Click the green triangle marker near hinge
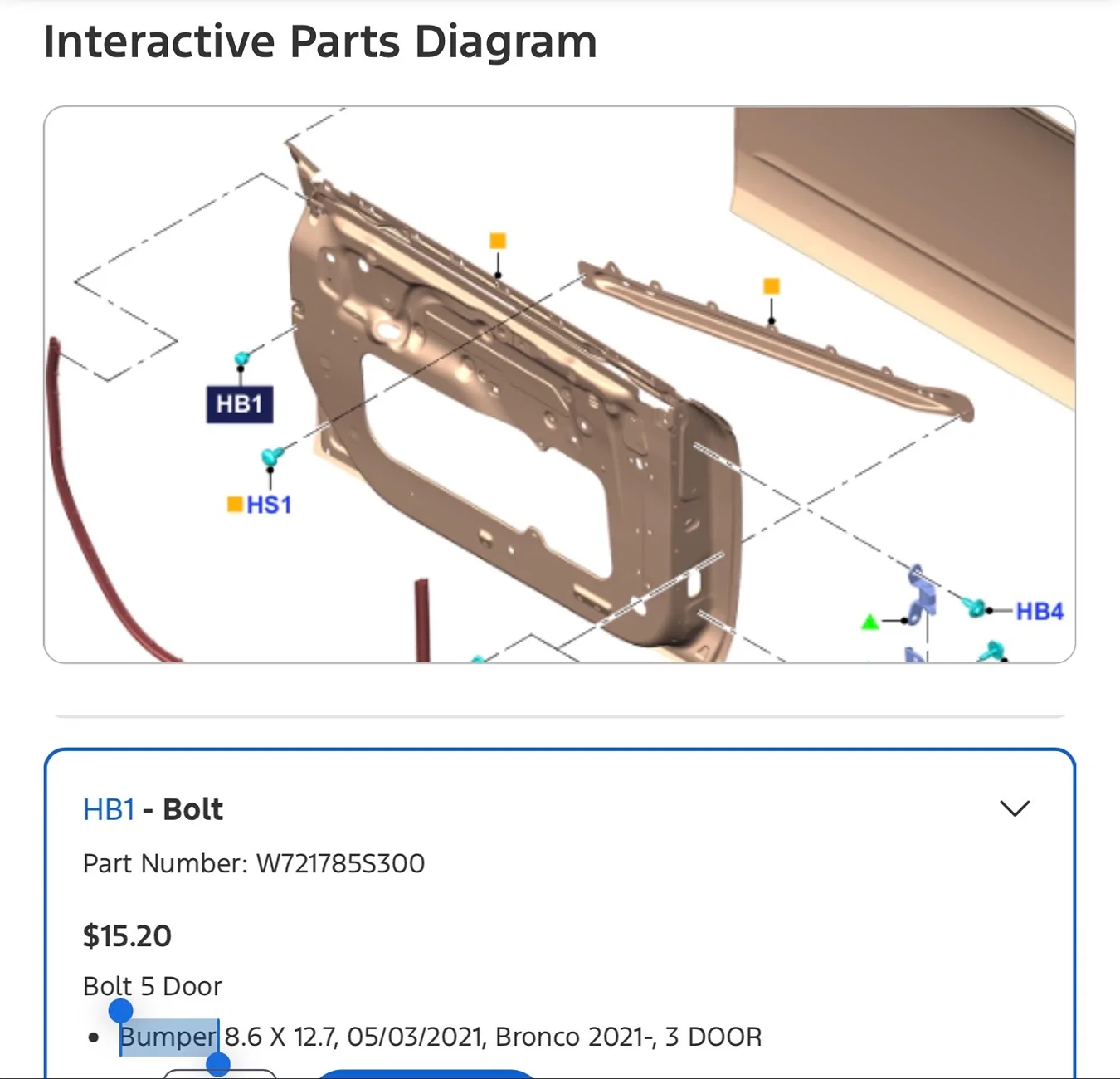This screenshot has width=1120, height=1079. click(869, 622)
